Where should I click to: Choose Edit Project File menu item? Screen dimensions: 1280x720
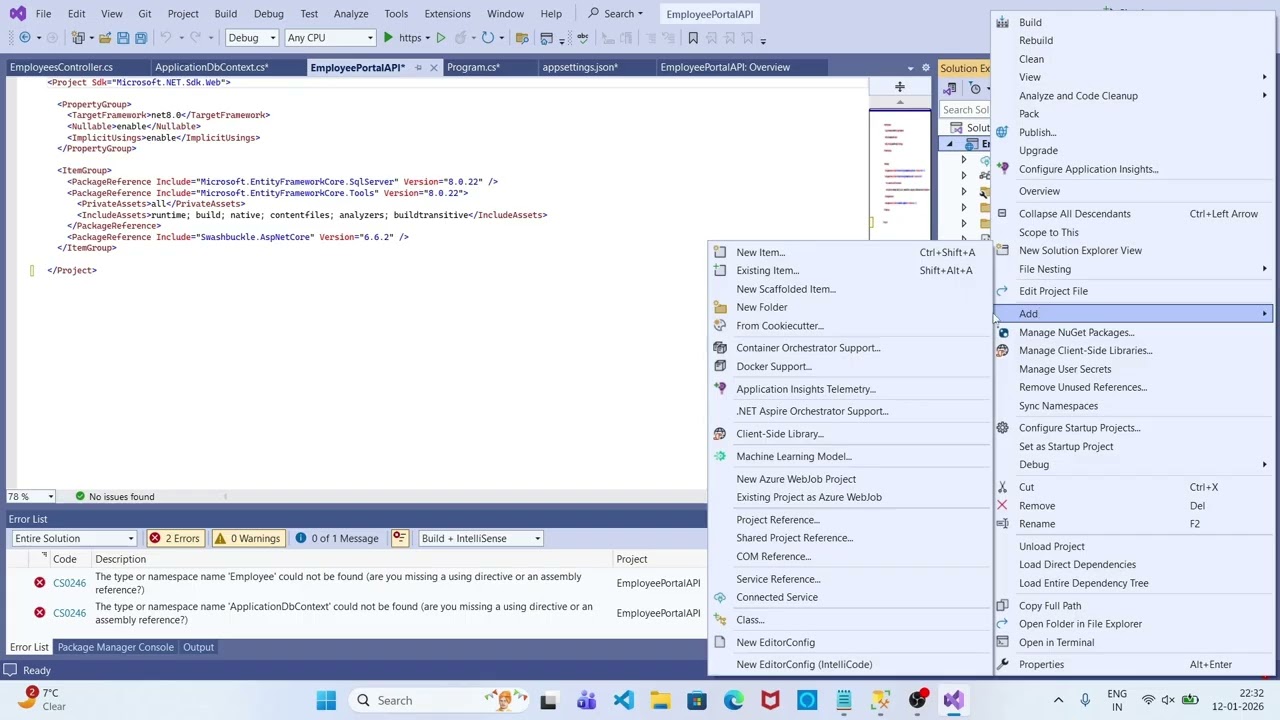pyautogui.click(x=1053, y=291)
